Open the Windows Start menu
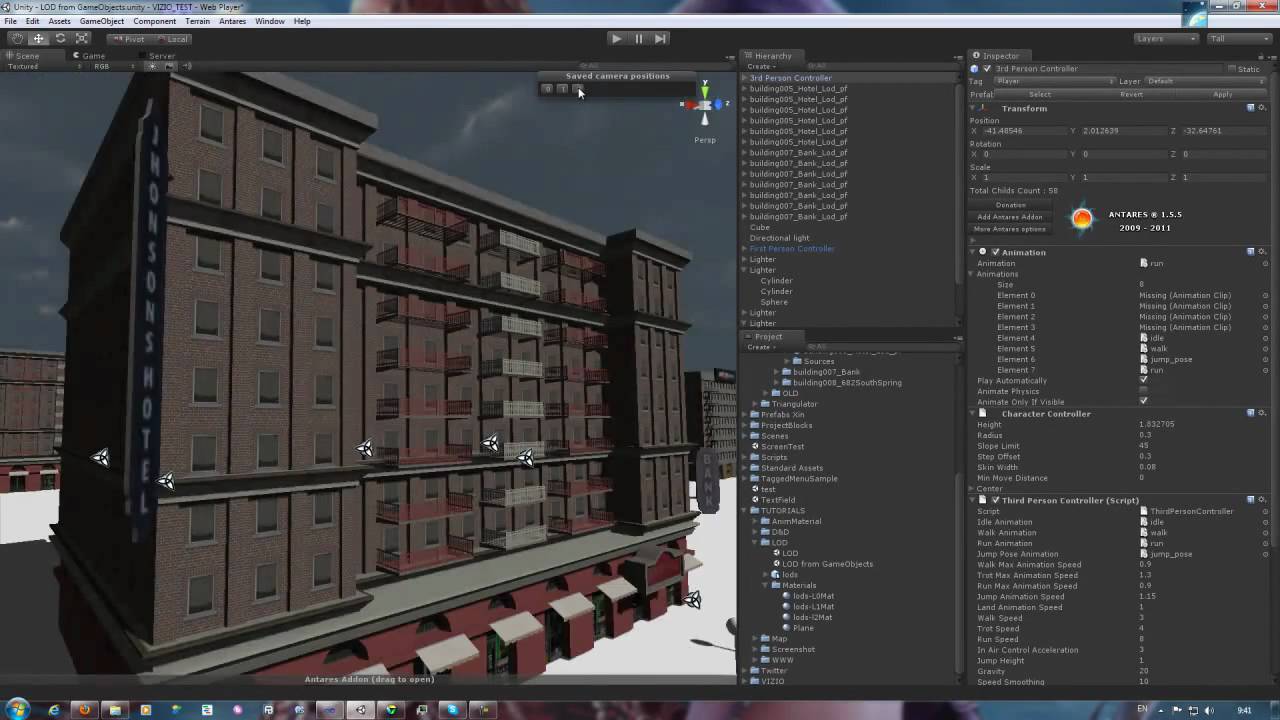The height and width of the screenshot is (720, 1280). click(x=17, y=709)
